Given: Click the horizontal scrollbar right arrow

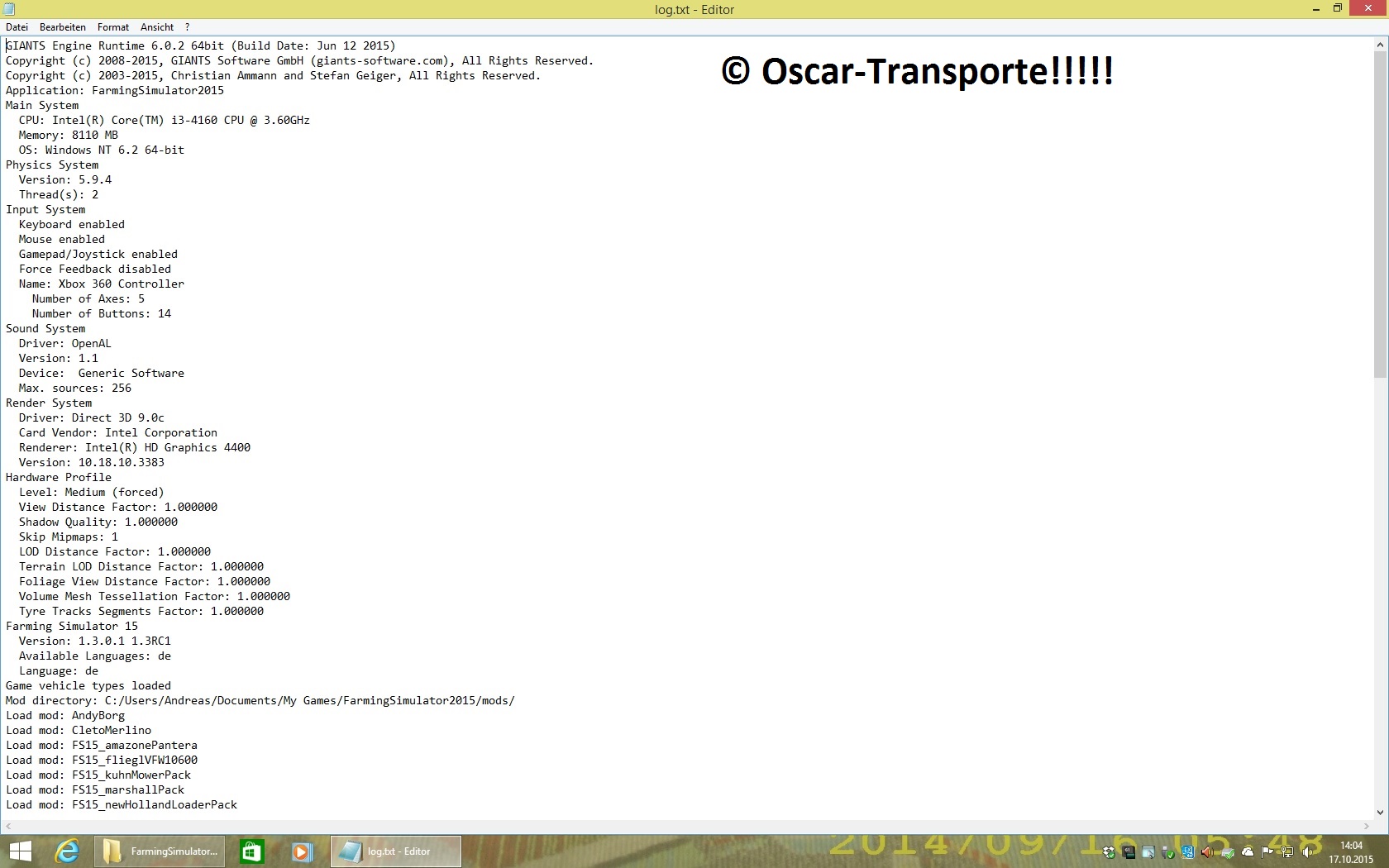Looking at the screenshot, I should pyautogui.click(x=1366, y=827).
